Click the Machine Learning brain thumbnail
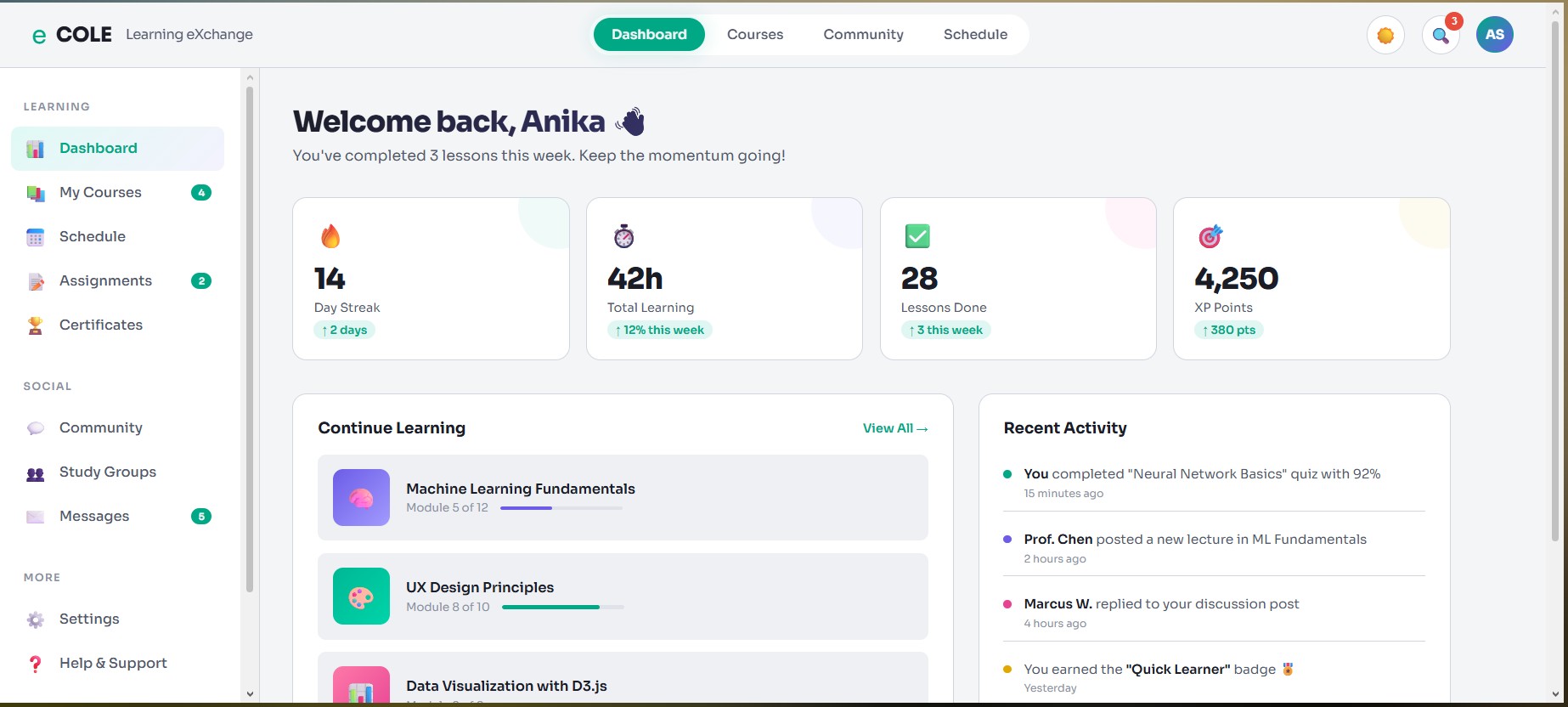This screenshot has height=707, width=1568. pyautogui.click(x=362, y=498)
